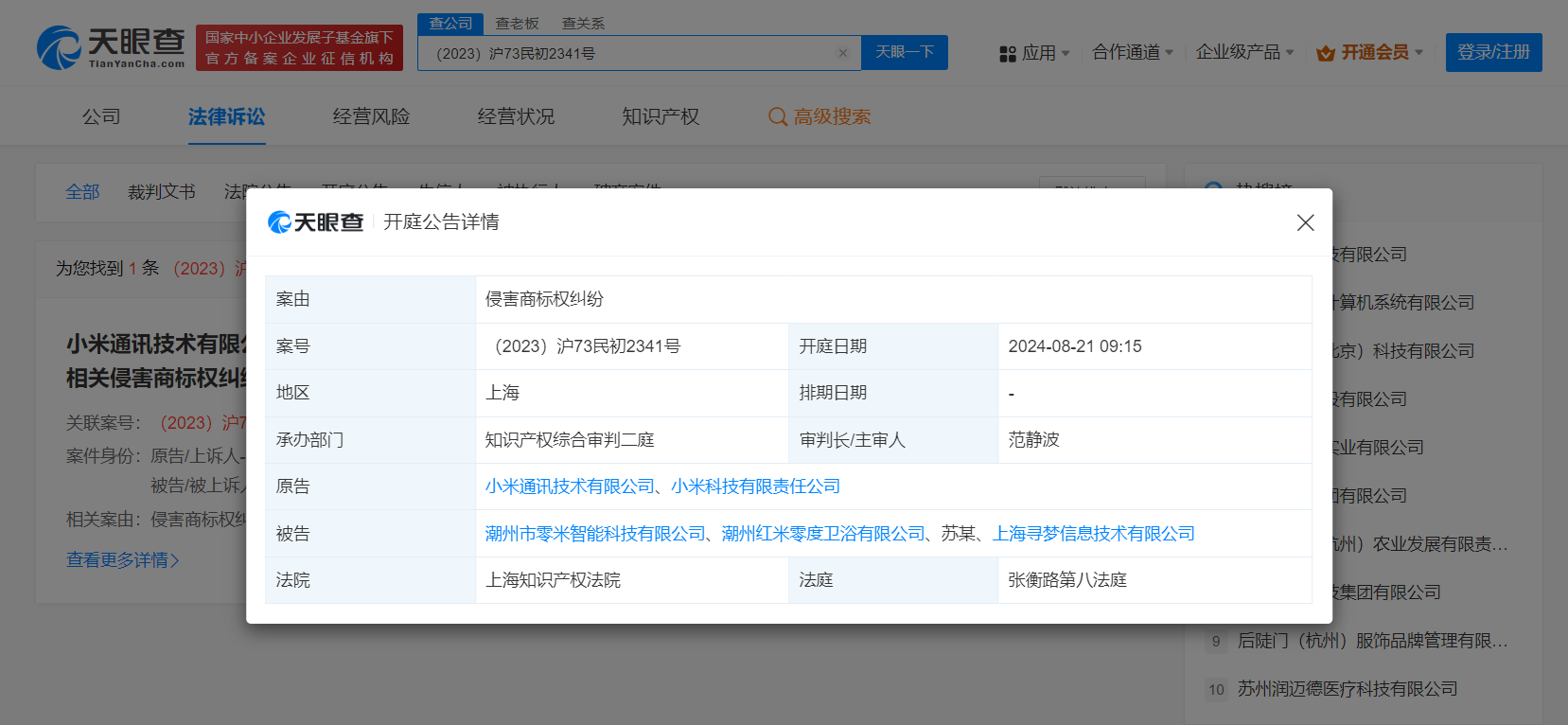Open the 知识产权 category tab
The height and width of the screenshot is (725, 1568).
pos(661,116)
